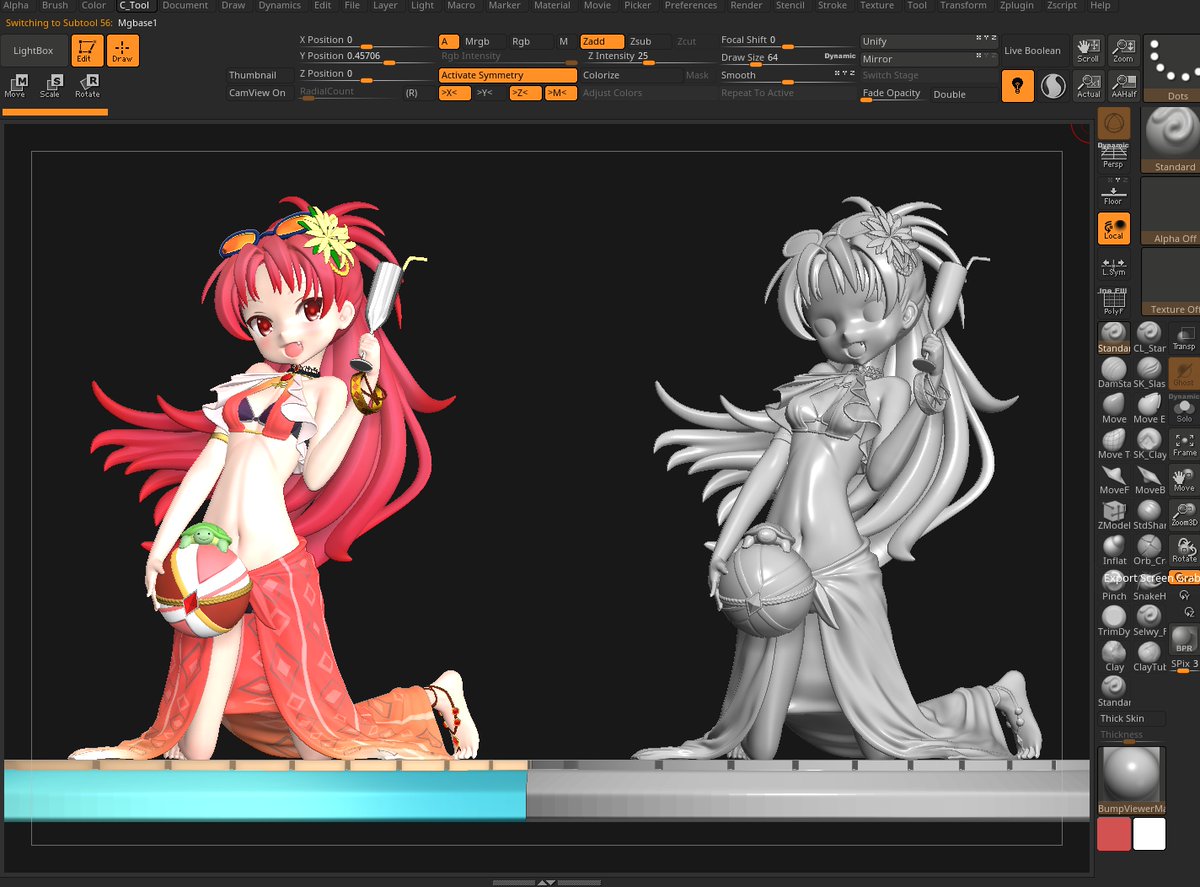Open the LightBox browser
The width and height of the screenshot is (1200, 887).
point(34,51)
